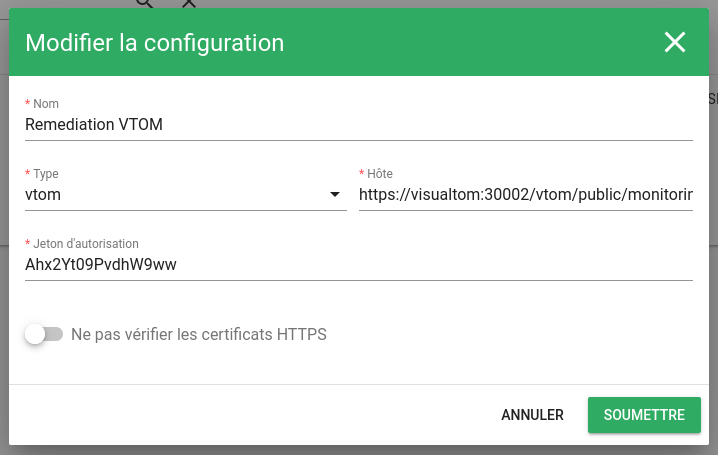Click the Jeton d'autorisation label
The width and height of the screenshot is (718, 455).
(x=86, y=244)
